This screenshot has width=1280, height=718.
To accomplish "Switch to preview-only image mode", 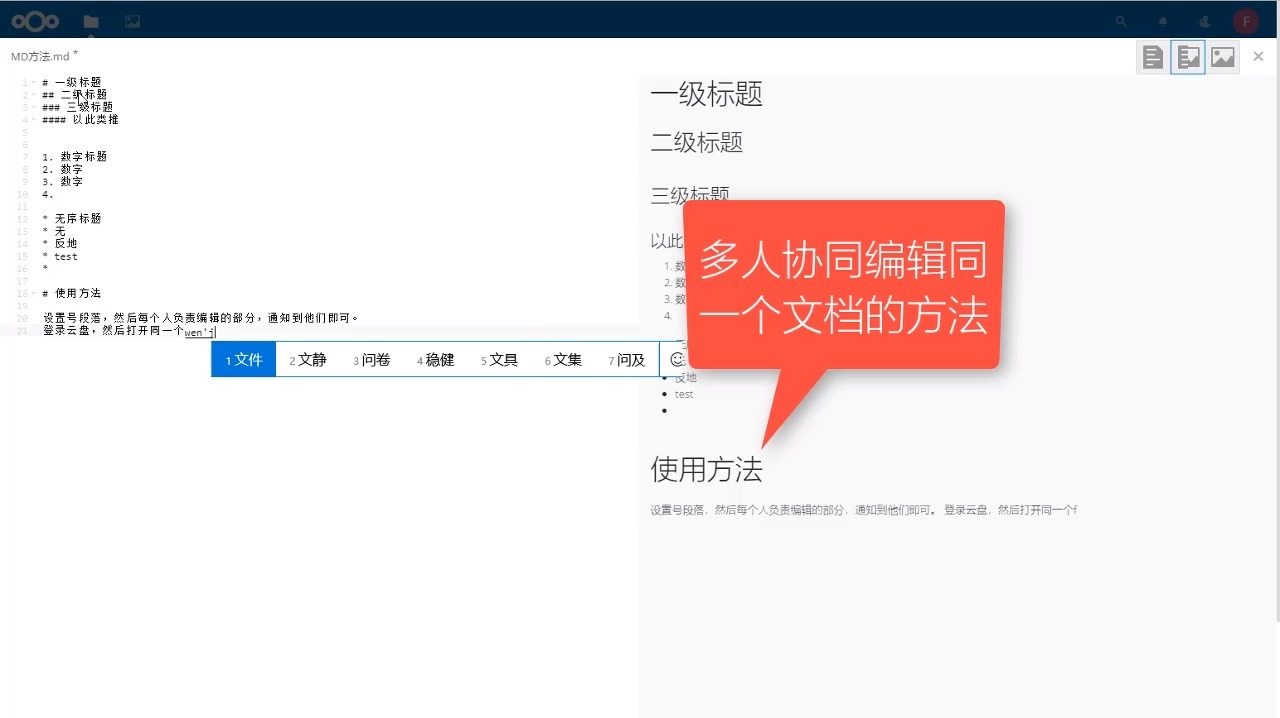I will point(1223,57).
